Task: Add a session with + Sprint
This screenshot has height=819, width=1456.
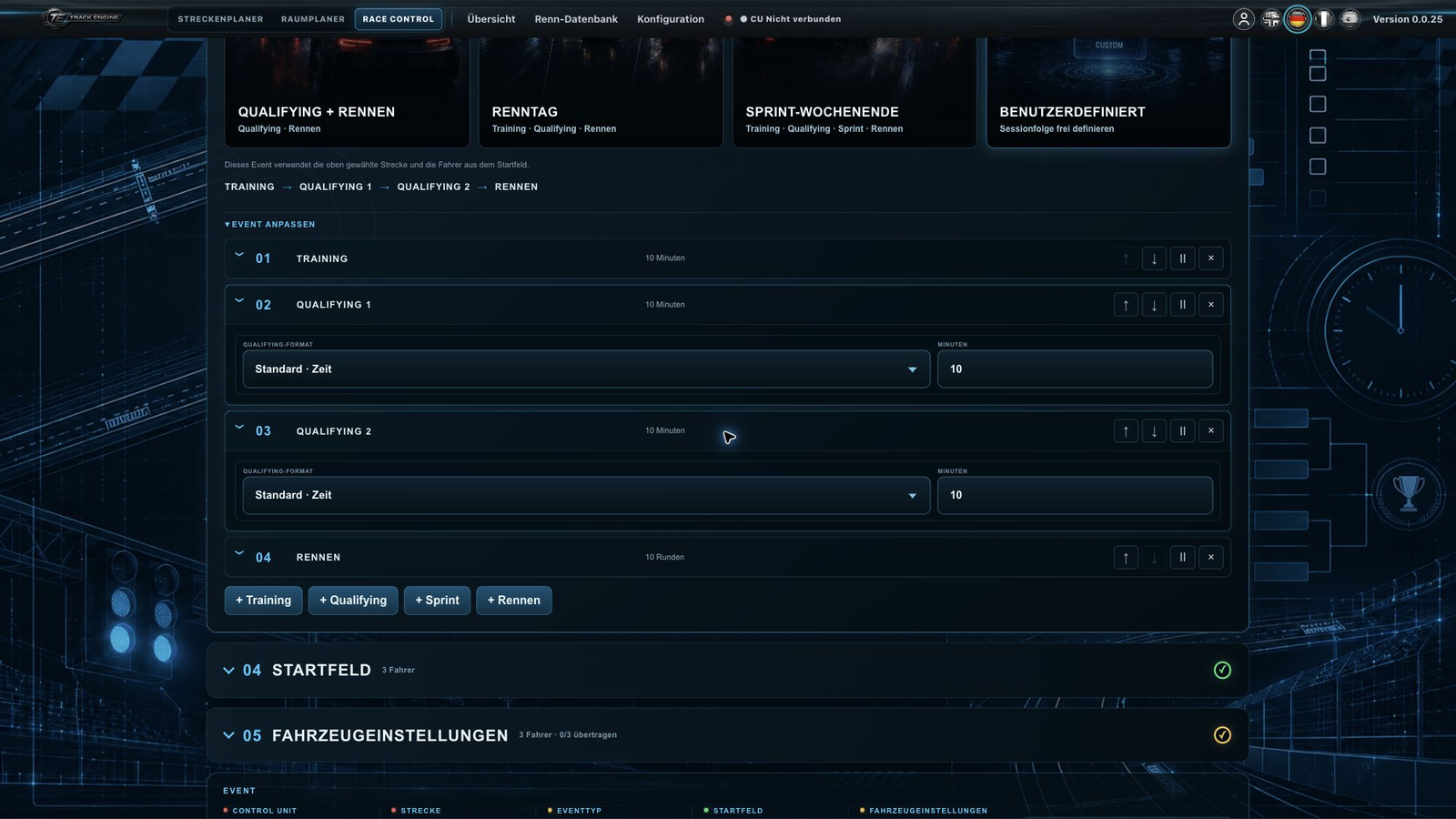Action: pyautogui.click(x=437, y=601)
